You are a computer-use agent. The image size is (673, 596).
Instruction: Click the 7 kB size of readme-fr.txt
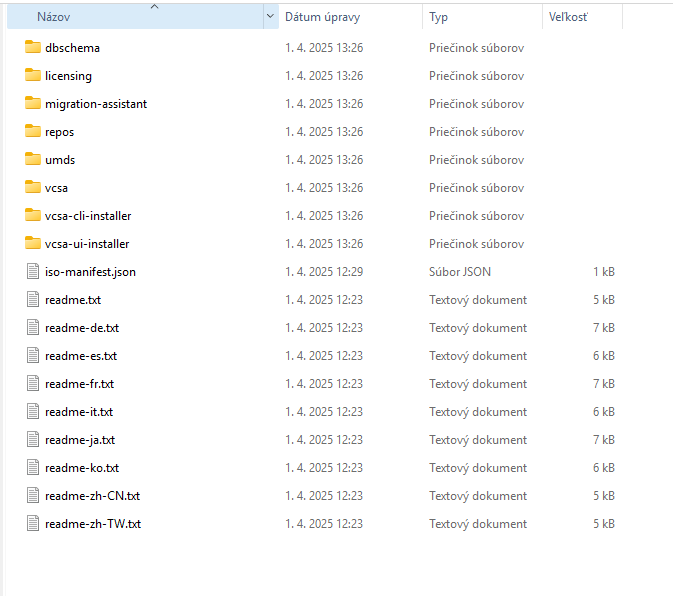coord(604,384)
